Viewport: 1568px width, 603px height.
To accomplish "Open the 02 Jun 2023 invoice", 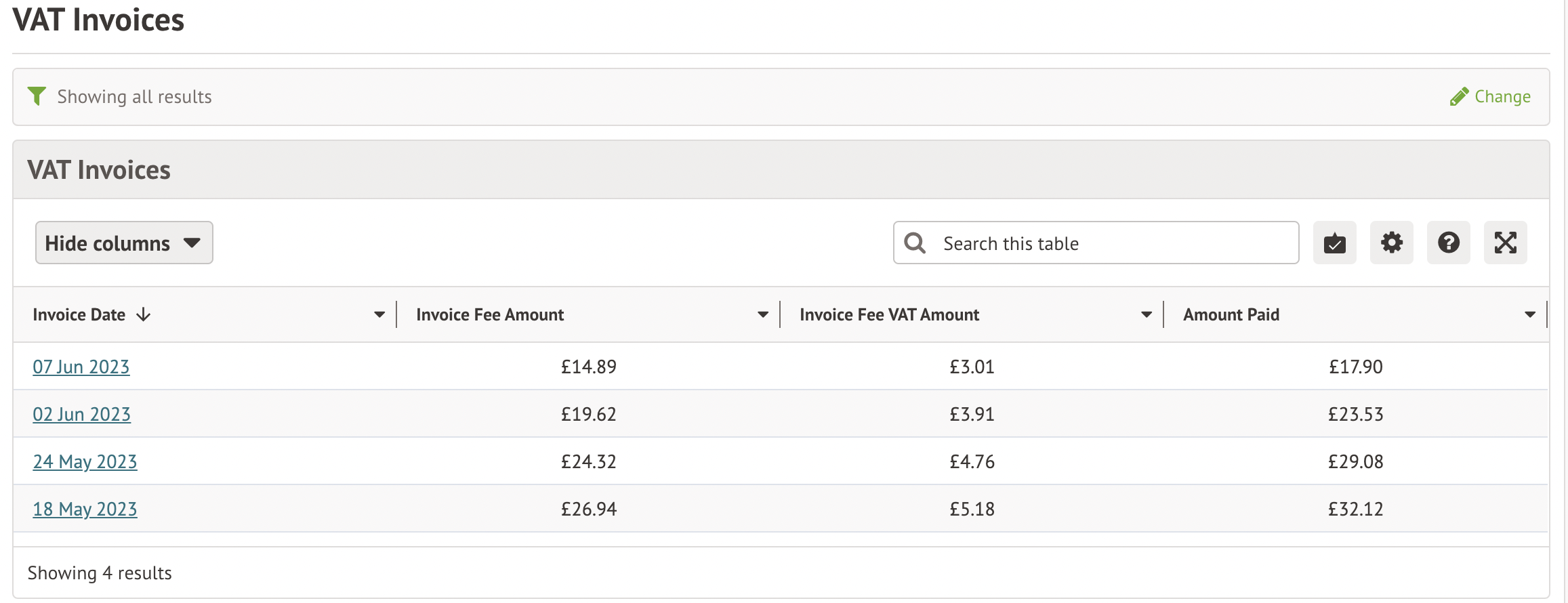I will (x=82, y=414).
